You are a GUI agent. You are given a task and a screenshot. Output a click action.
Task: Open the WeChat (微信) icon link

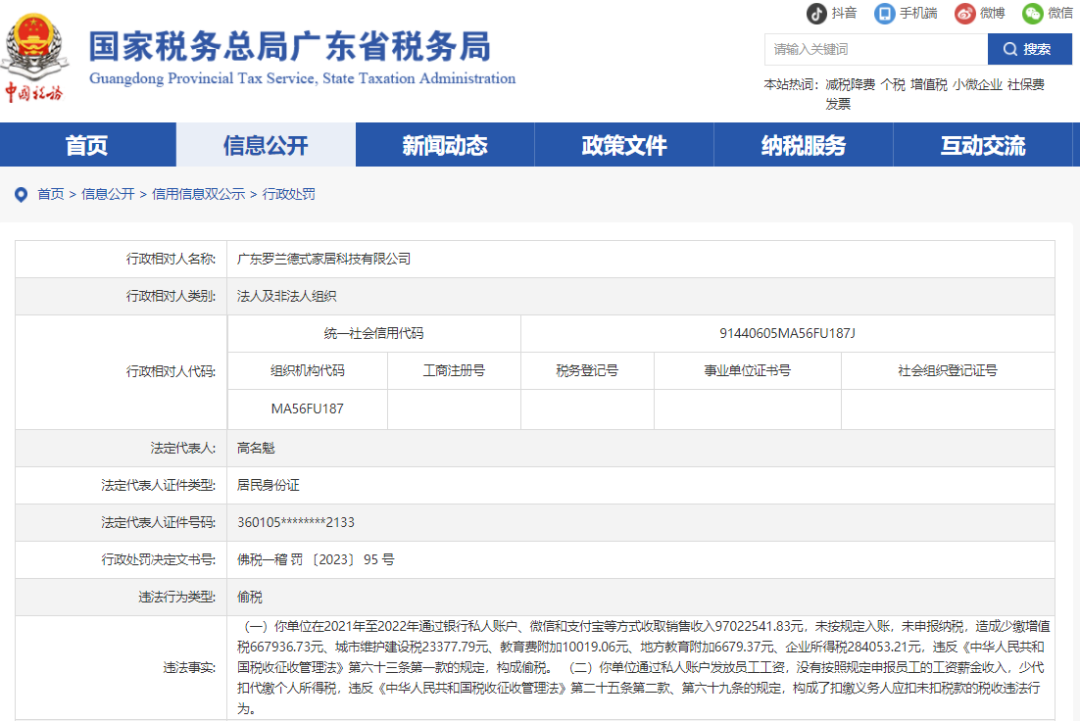tap(1032, 13)
